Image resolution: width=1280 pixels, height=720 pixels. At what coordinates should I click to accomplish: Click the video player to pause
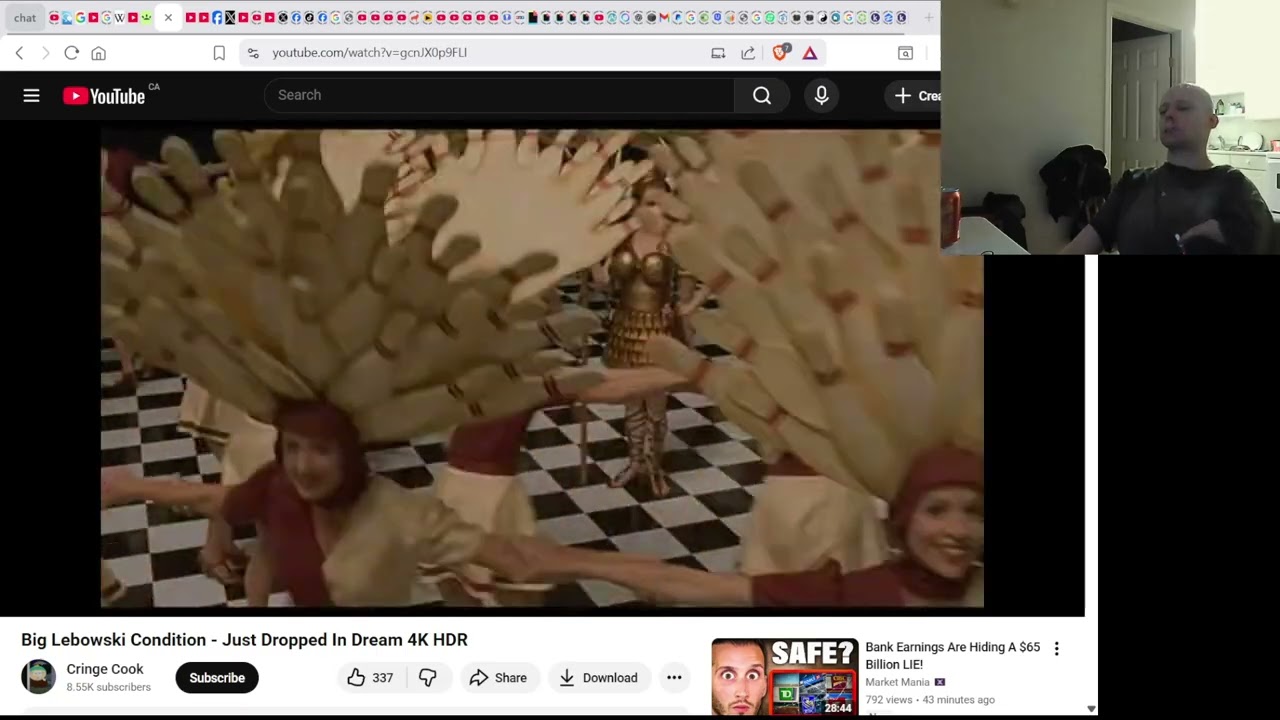coord(542,368)
